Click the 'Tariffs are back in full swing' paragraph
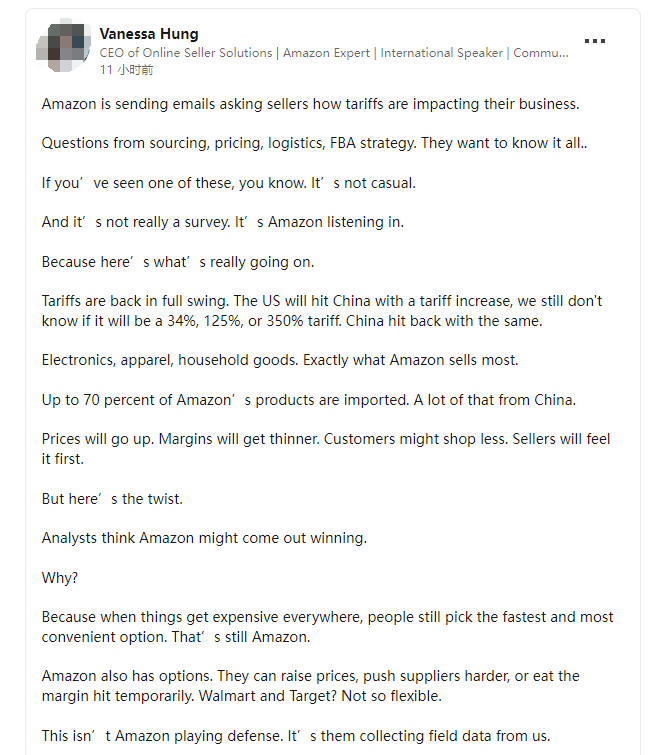The width and height of the screenshot is (660, 755). pos(322,311)
